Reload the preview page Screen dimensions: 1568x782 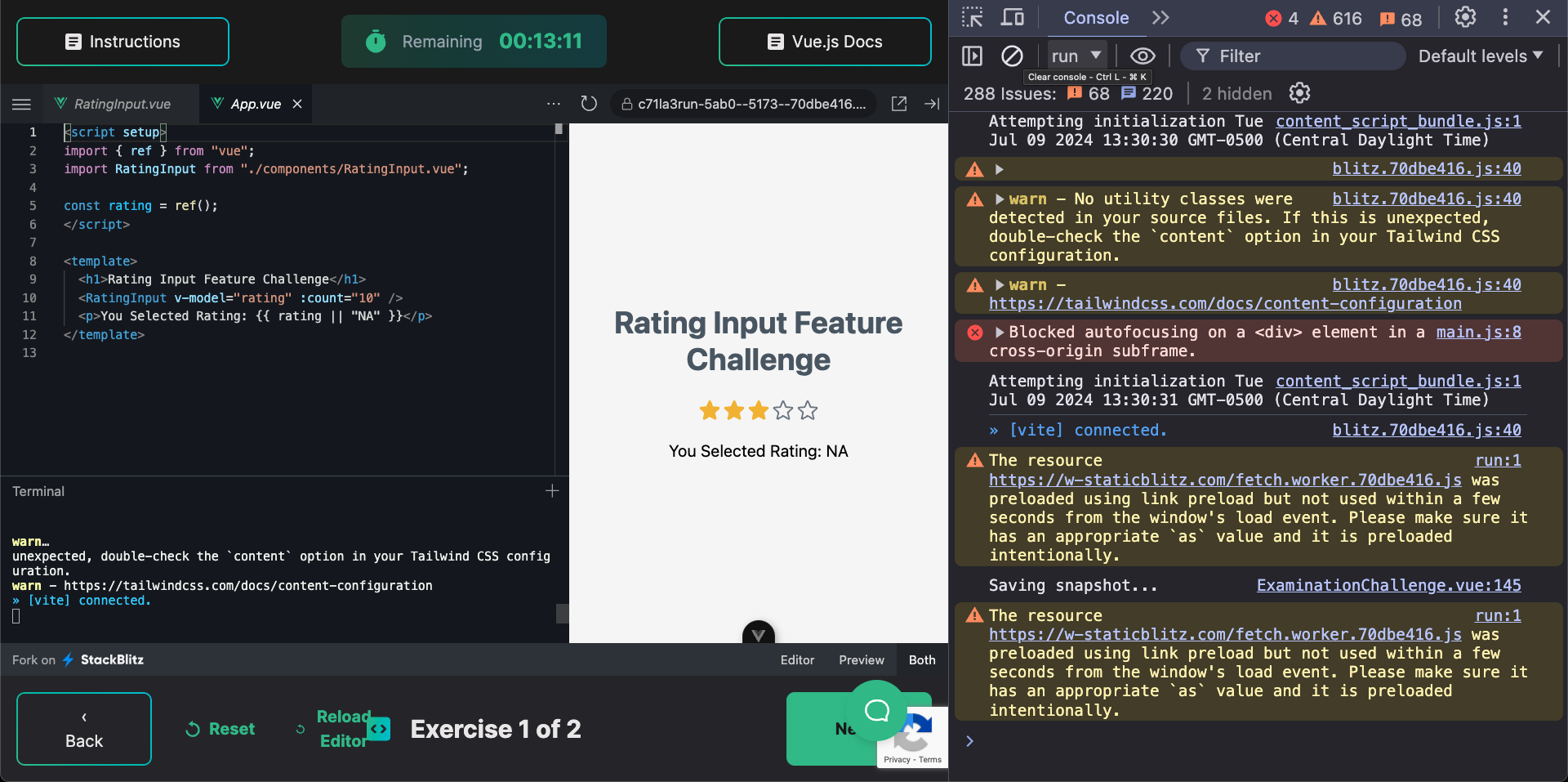(x=589, y=104)
